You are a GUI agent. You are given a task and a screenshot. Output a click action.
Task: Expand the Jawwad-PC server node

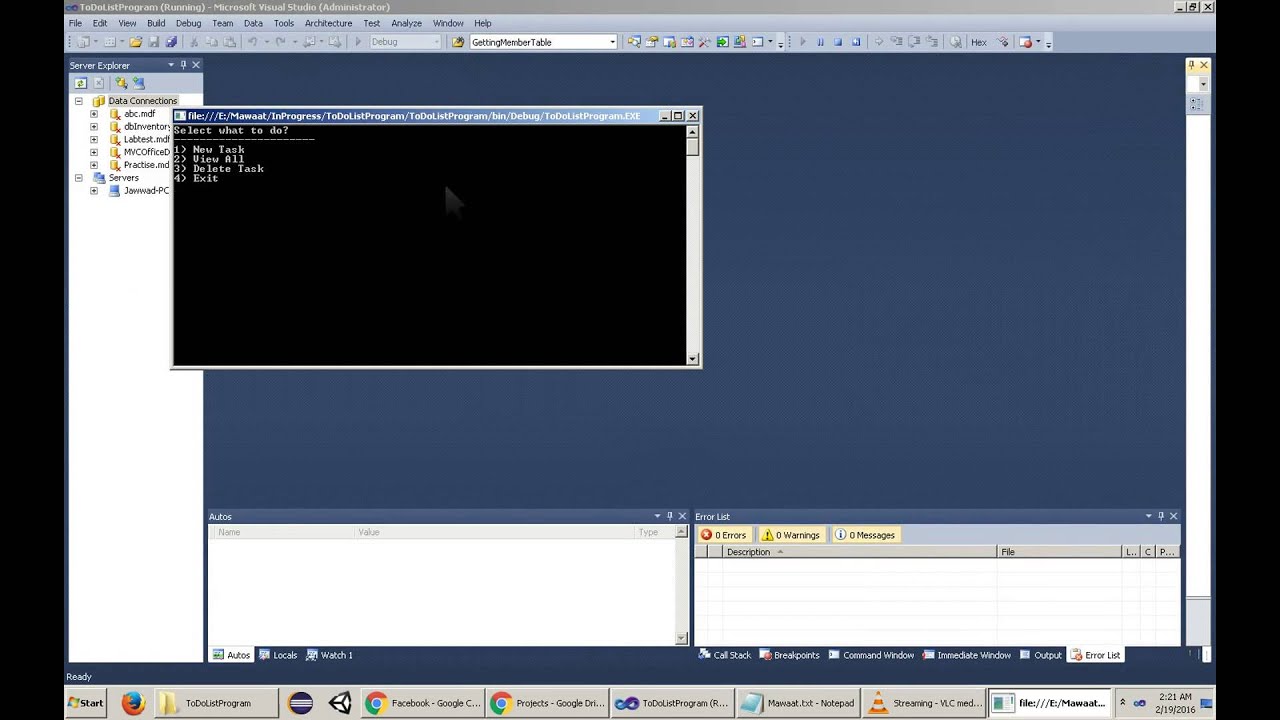94,191
